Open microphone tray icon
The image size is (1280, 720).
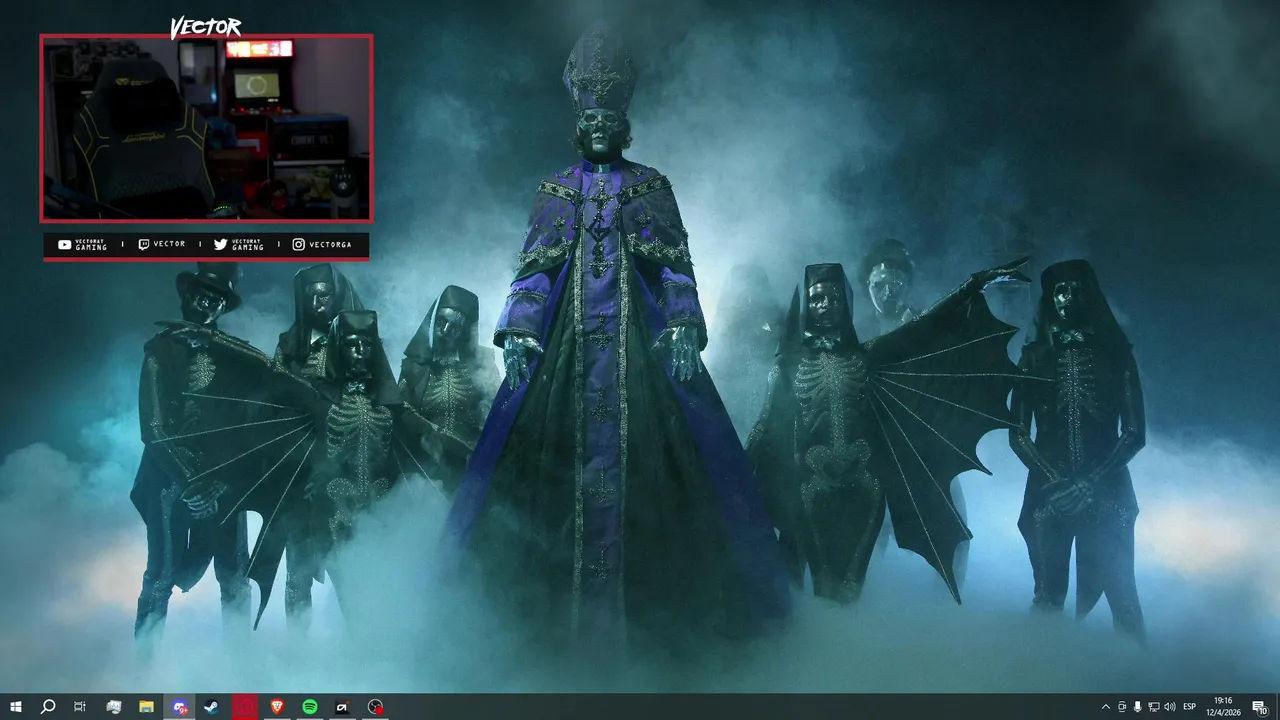tap(1138, 707)
